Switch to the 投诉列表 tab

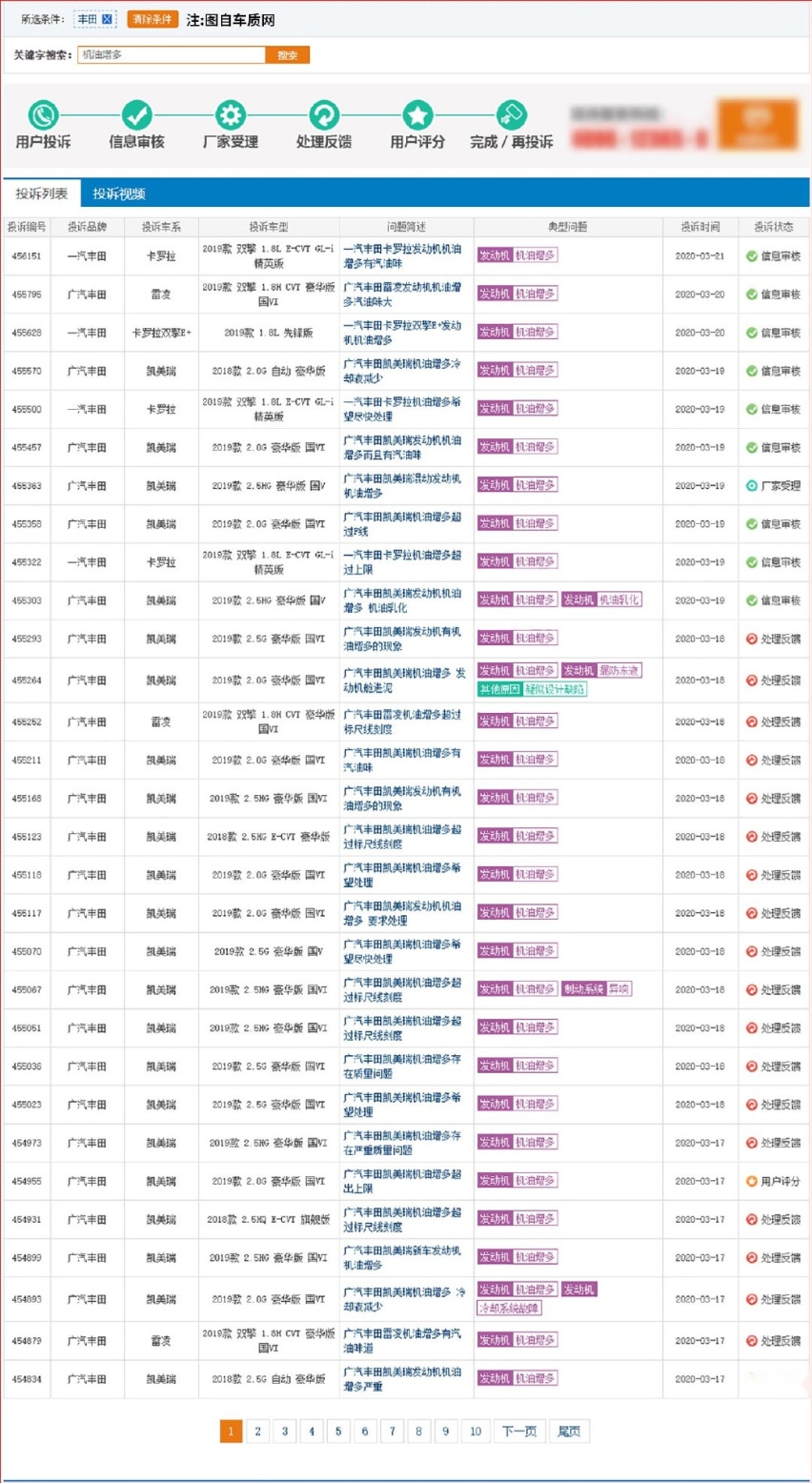click(42, 193)
